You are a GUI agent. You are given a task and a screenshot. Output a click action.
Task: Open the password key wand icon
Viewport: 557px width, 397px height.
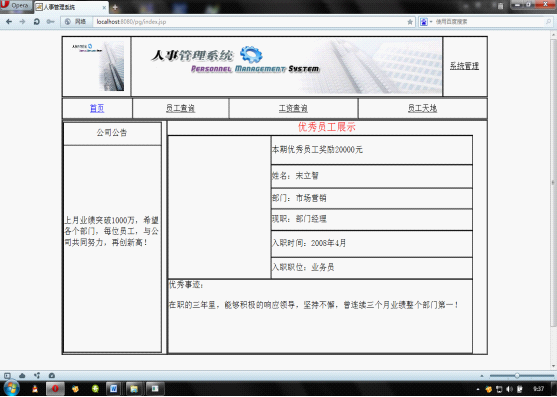click(x=50, y=22)
